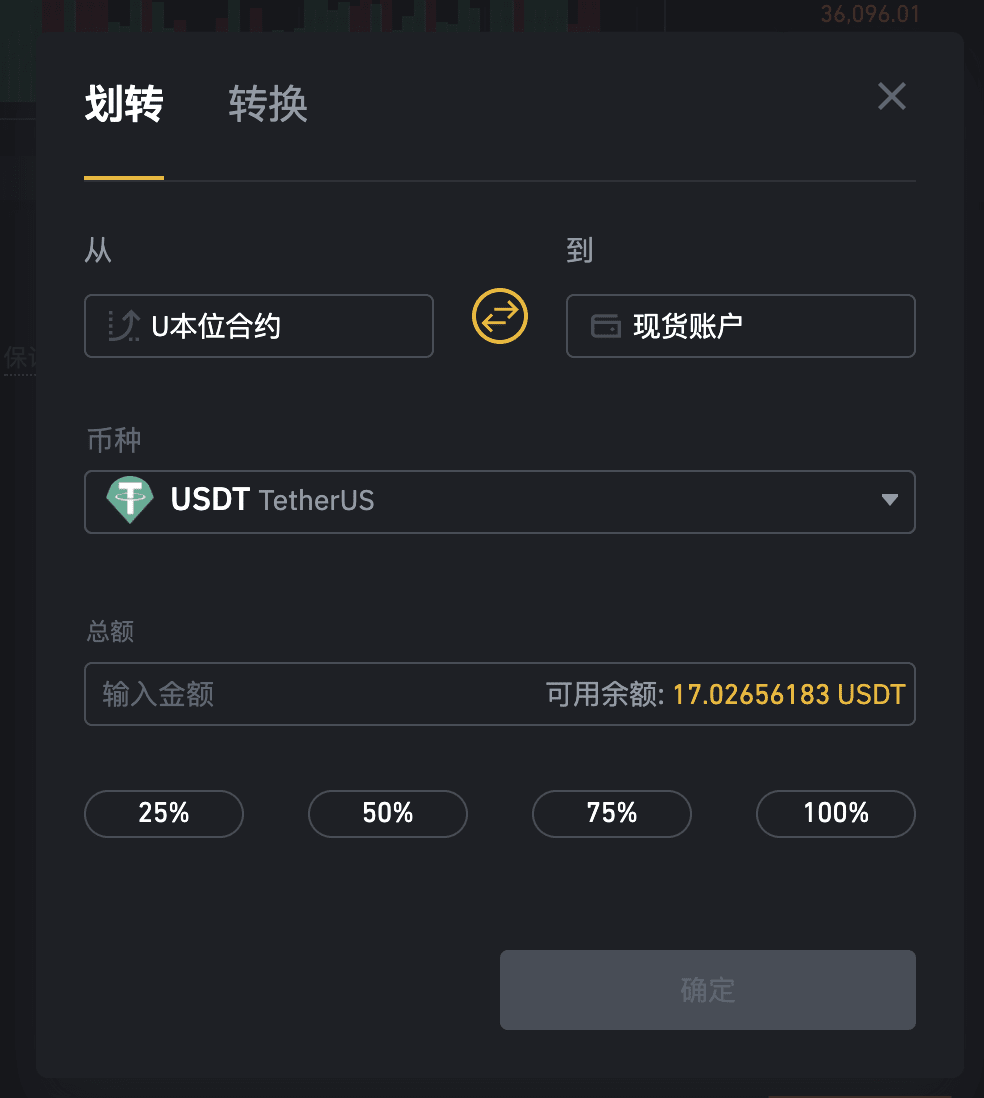The width and height of the screenshot is (984, 1098).
Task: Choose the 100% amount option
Action: tap(836, 814)
